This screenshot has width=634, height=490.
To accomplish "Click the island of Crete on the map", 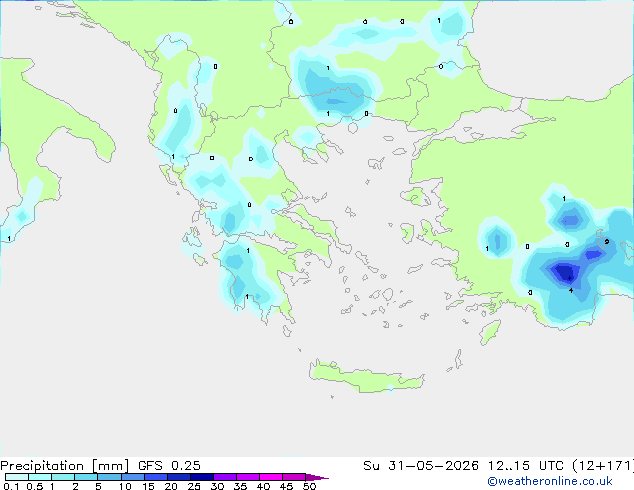I will pyautogui.click(x=366, y=377).
